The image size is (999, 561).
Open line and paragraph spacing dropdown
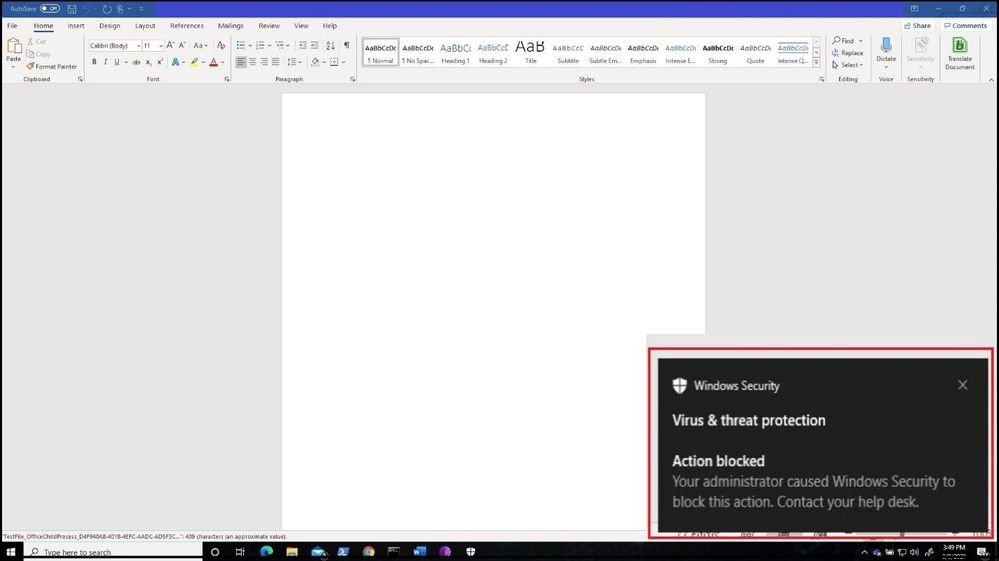(x=293, y=62)
